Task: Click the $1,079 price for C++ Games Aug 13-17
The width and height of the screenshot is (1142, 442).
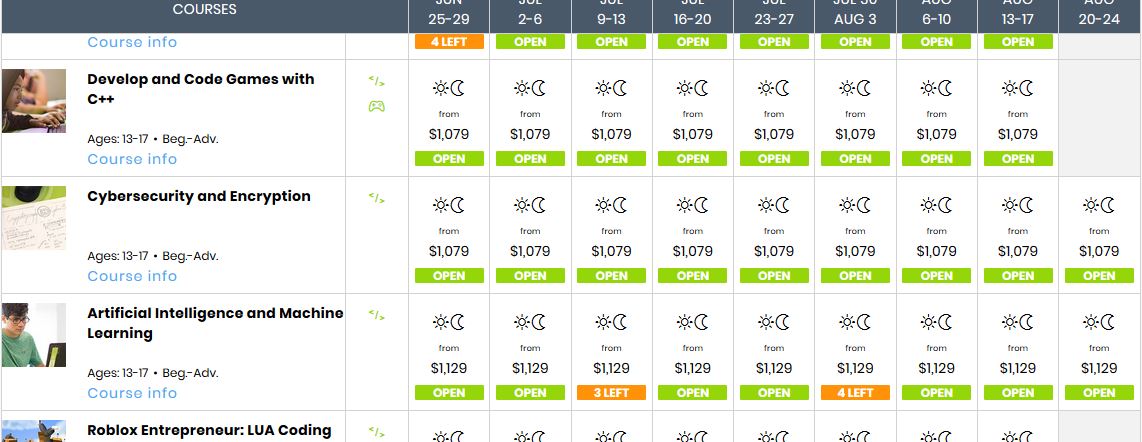Action: click(x=1018, y=134)
